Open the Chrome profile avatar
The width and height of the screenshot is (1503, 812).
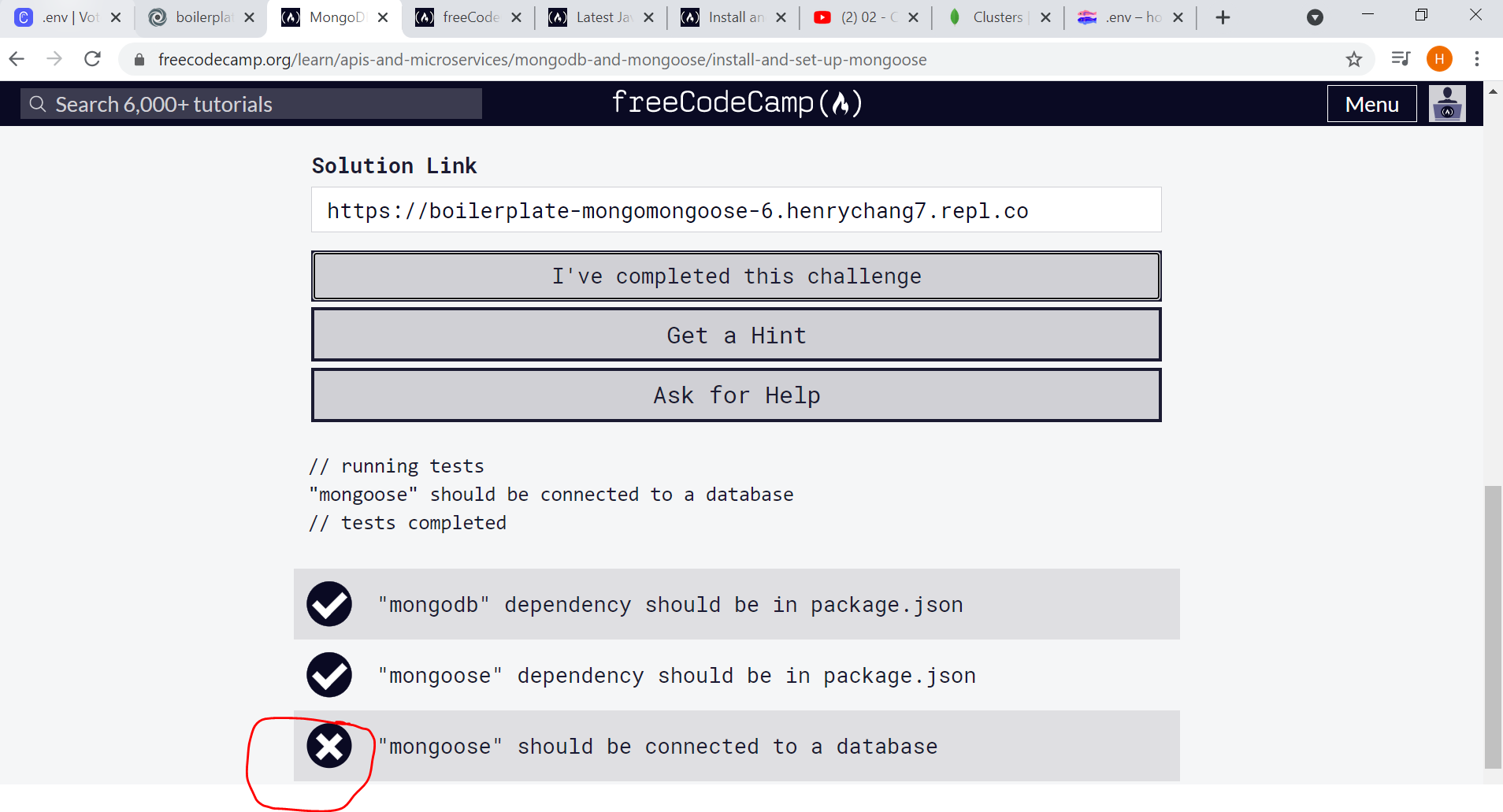(1439, 58)
